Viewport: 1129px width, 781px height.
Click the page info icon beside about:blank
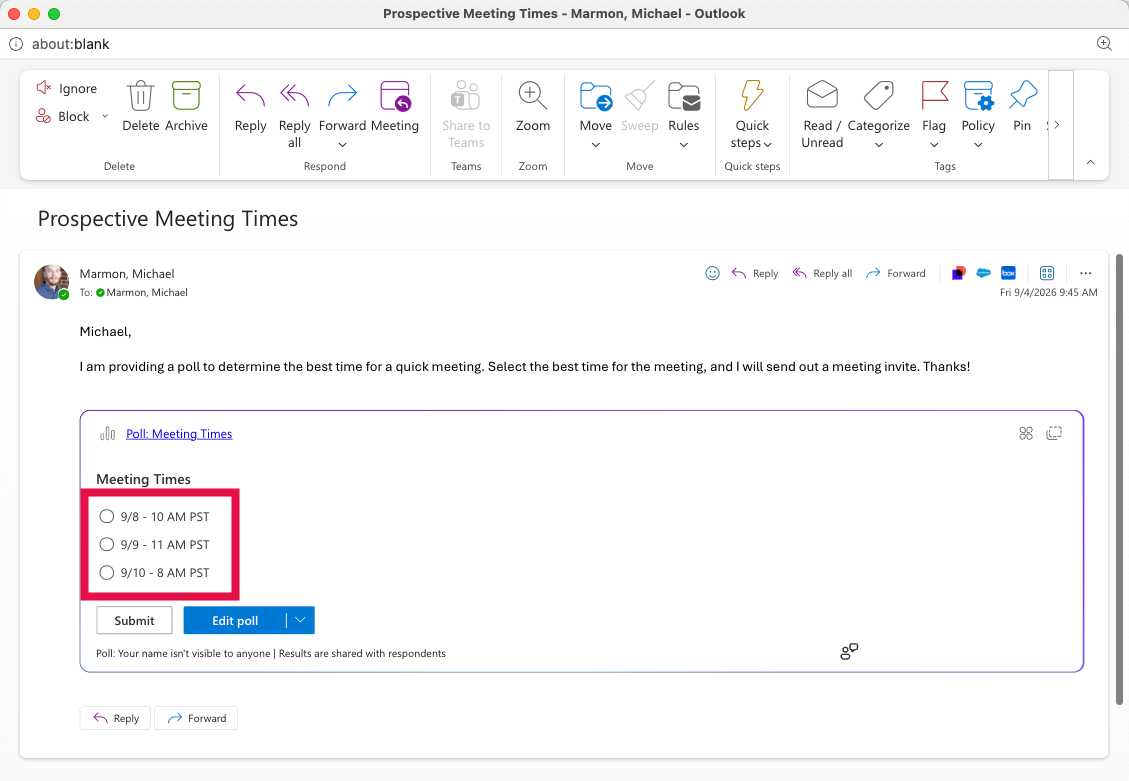click(x=16, y=44)
